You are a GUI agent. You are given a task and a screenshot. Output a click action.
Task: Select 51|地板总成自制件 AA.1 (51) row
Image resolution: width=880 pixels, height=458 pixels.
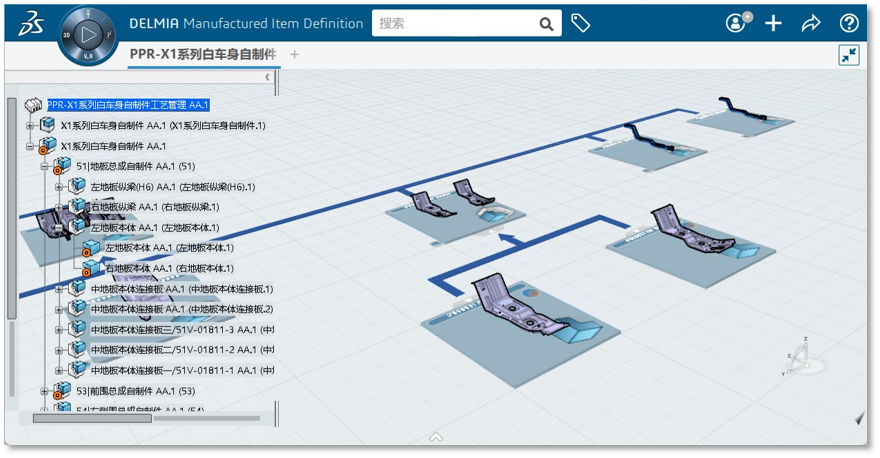[x=136, y=166]
